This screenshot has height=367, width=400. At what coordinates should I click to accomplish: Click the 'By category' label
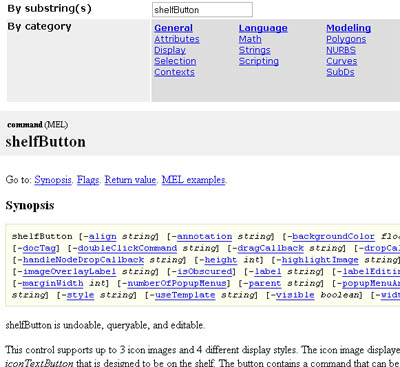click(39, 26)
